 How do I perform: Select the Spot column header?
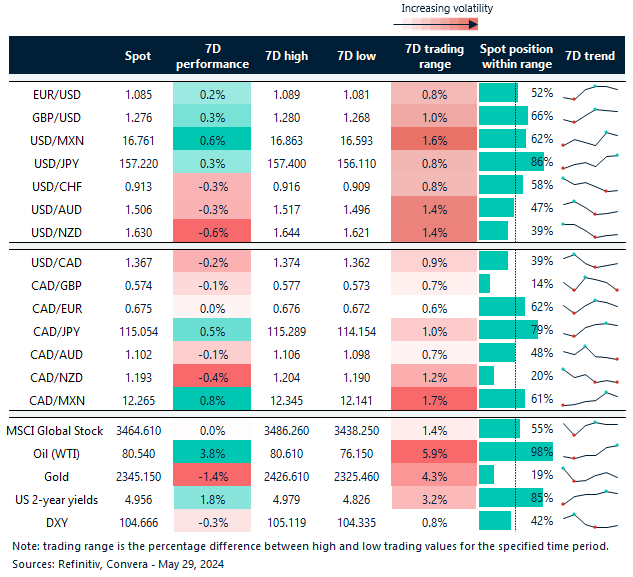tap(137, 56)
